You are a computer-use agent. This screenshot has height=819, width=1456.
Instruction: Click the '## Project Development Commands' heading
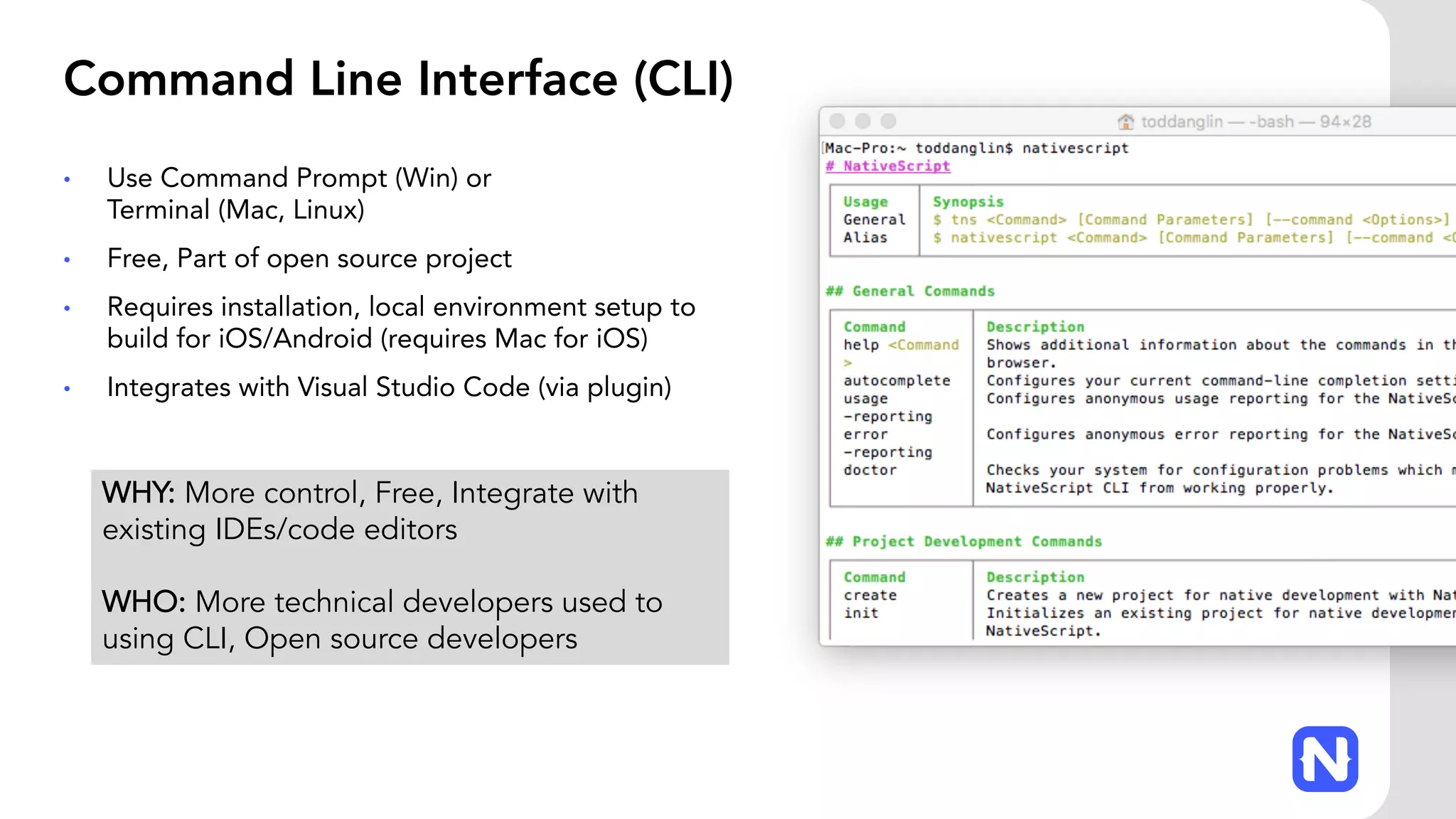coord(963,541)
